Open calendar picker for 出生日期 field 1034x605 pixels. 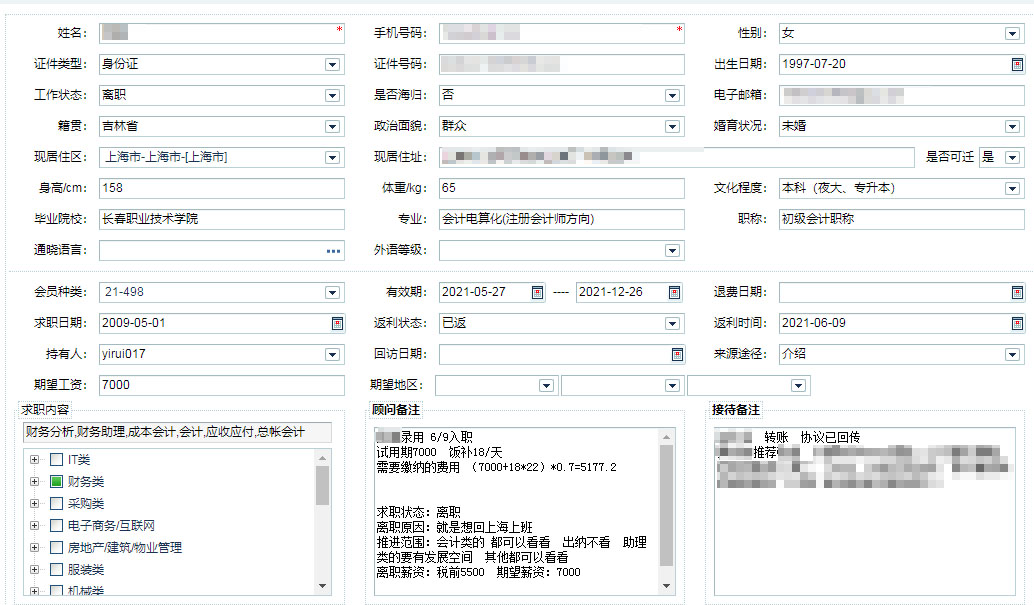pos(1017,64)
